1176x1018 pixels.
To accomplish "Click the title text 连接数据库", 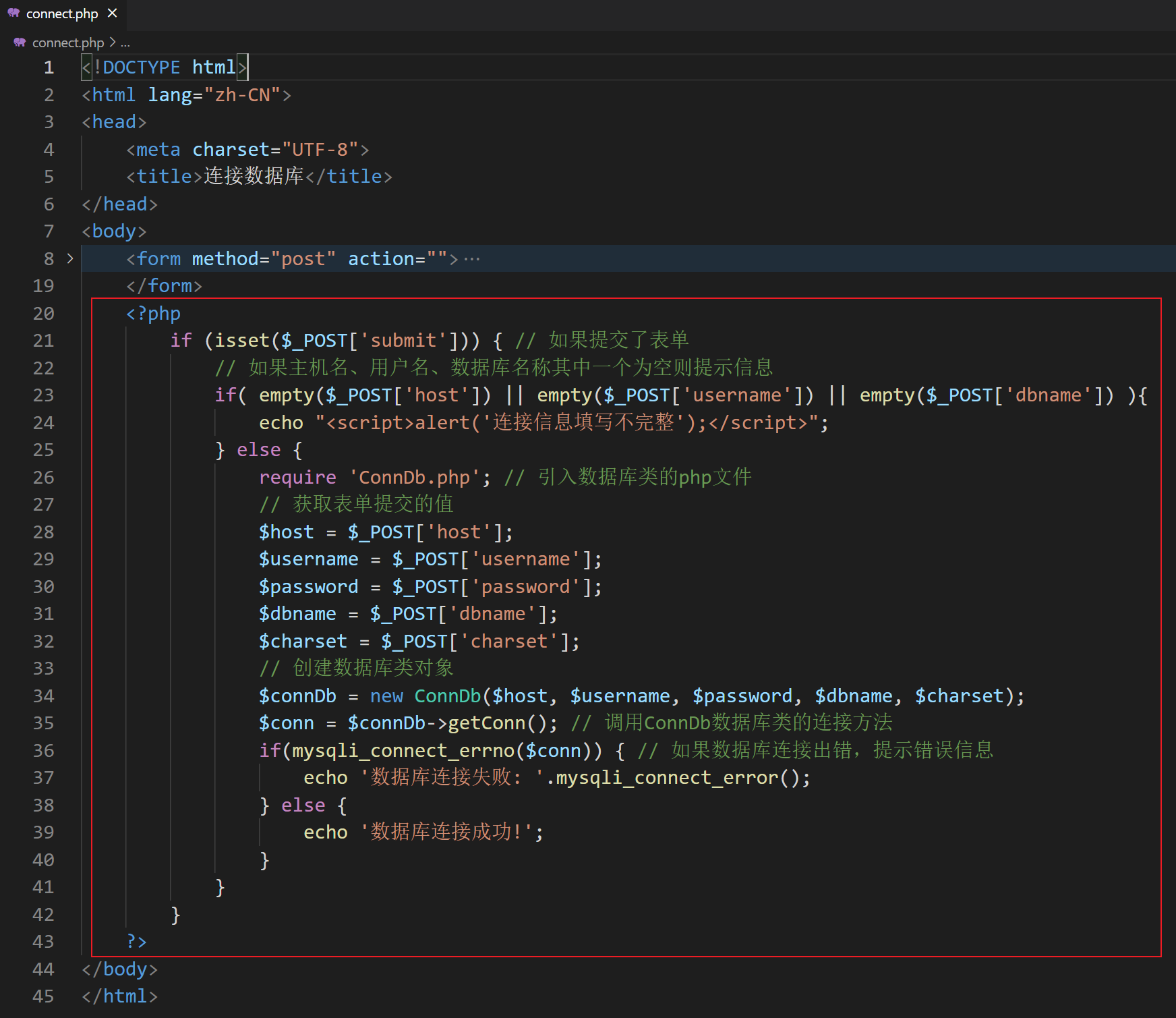I will pyautogui.click(x=254, y=177).
